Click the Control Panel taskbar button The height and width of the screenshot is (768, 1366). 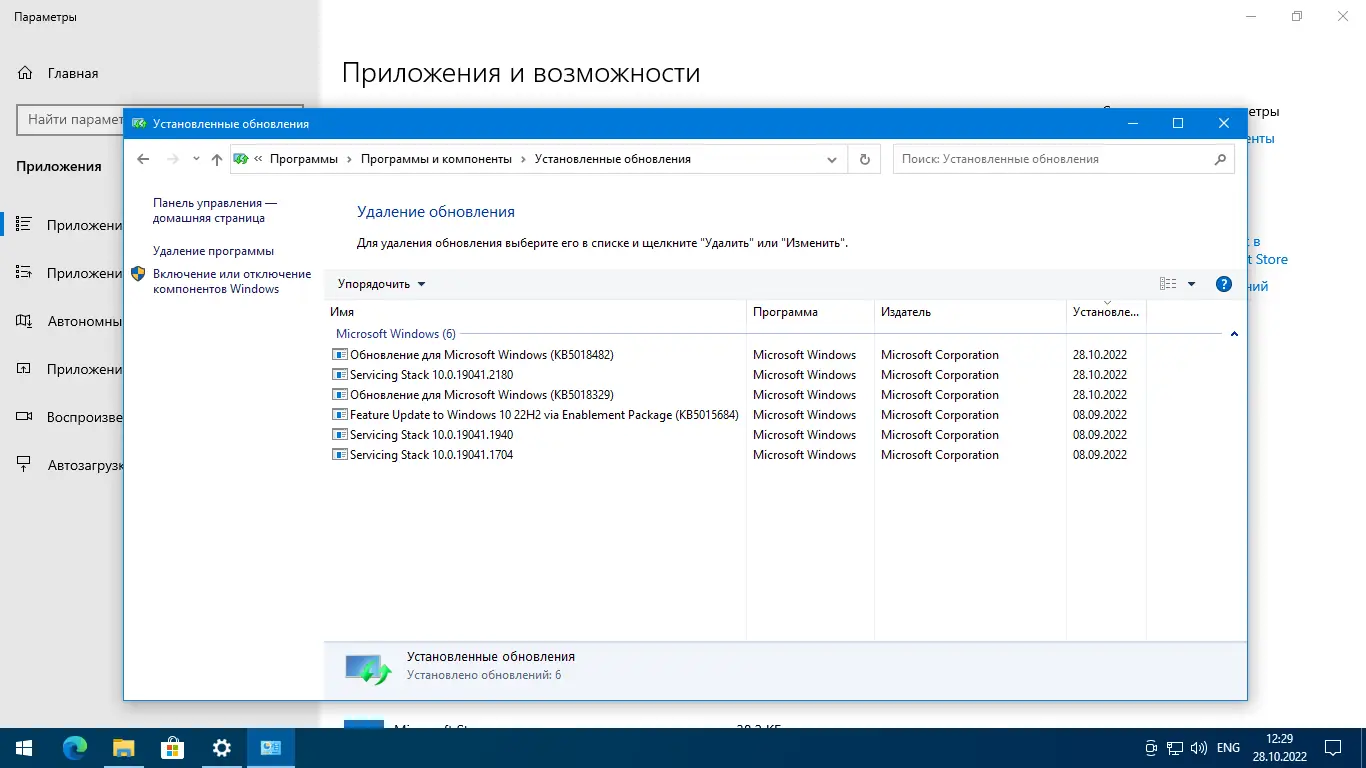(270, 748)
